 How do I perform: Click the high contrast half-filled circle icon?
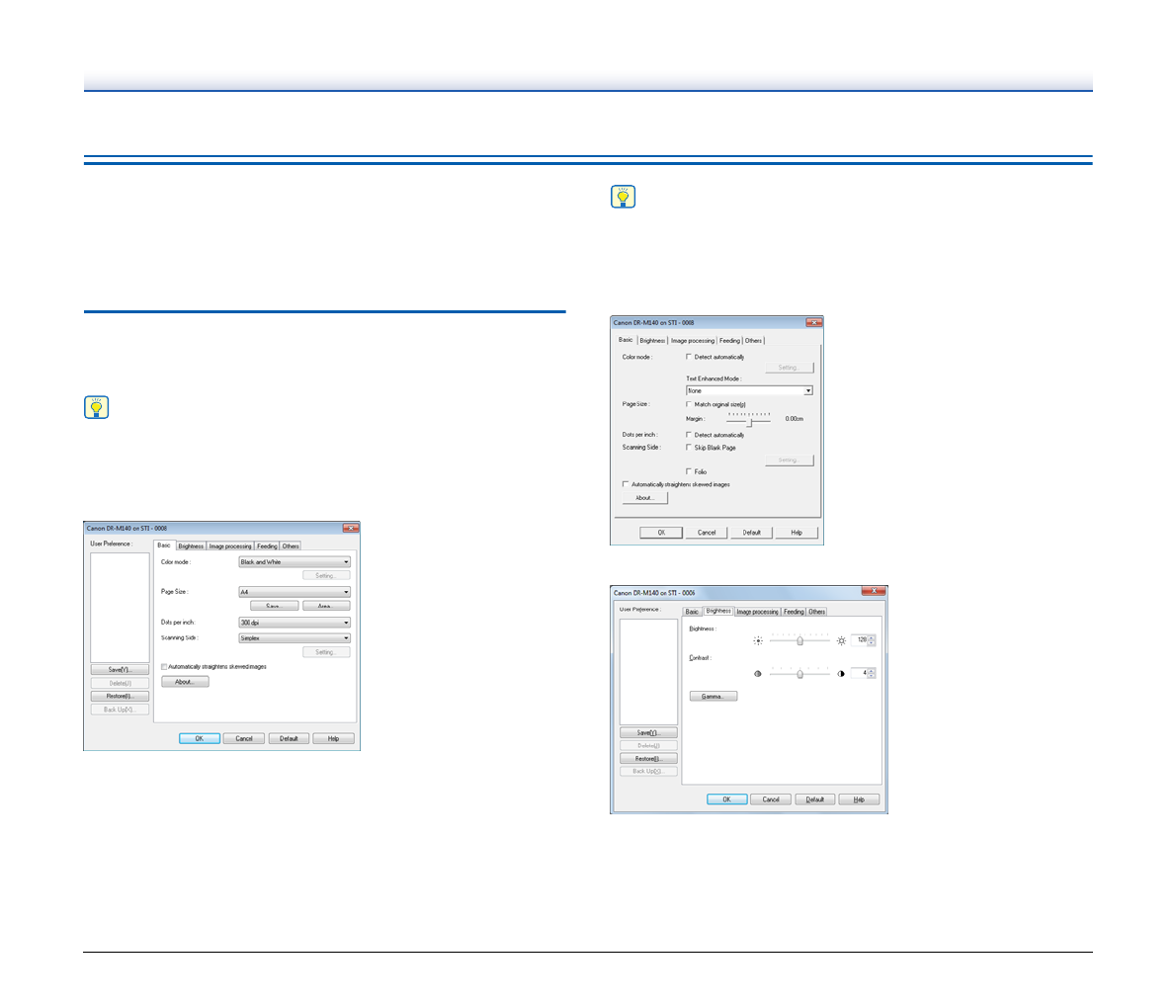[842, 674]
